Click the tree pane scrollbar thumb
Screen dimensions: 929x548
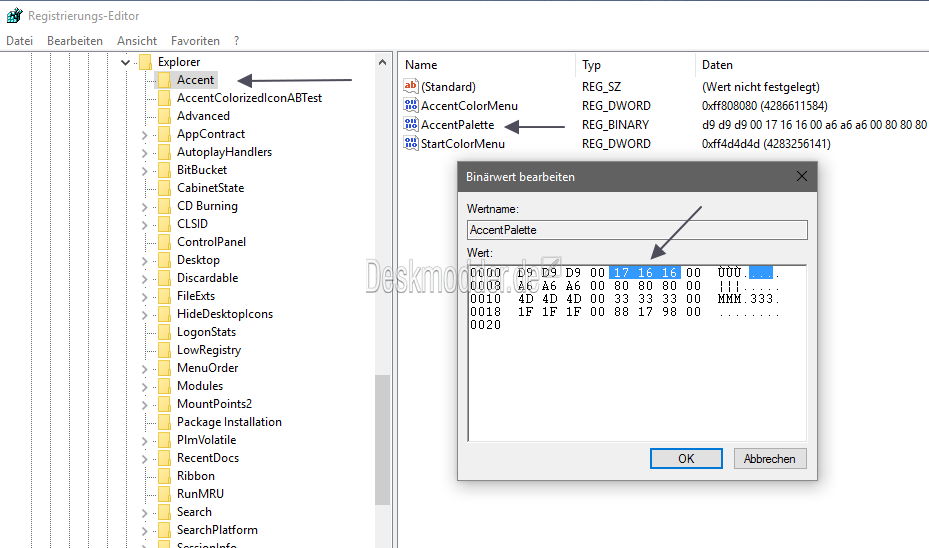pos(382,439)
